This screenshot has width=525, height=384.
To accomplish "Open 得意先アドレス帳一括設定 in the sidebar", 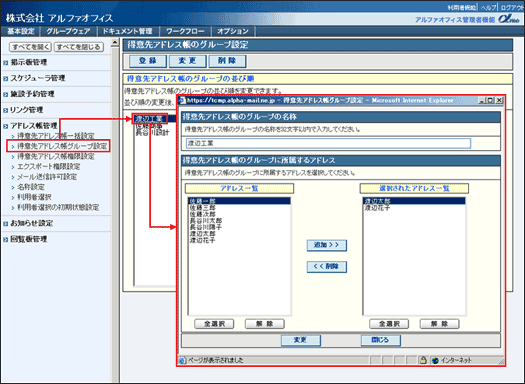I will click(56, 136).
